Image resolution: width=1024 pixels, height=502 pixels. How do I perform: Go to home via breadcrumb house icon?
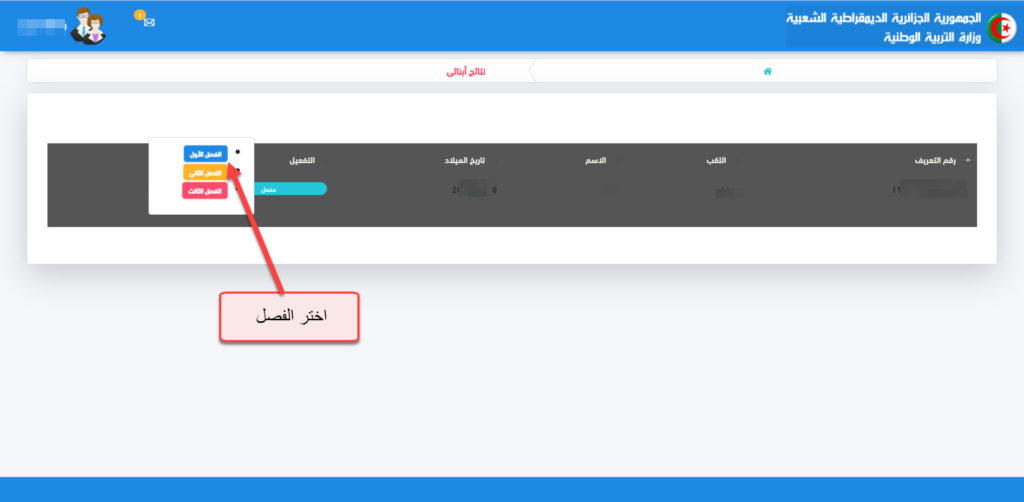pos(768,71)
